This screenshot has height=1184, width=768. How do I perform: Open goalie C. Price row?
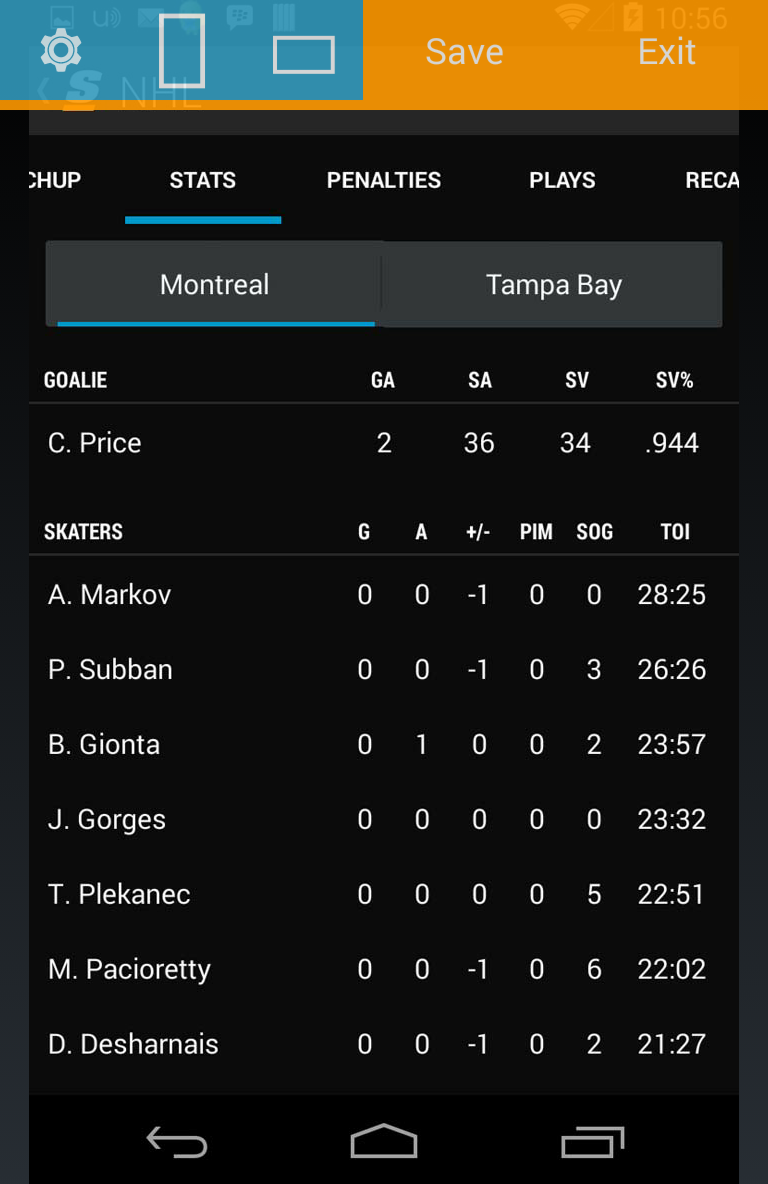pyautogui.click(x=384, y=442)
